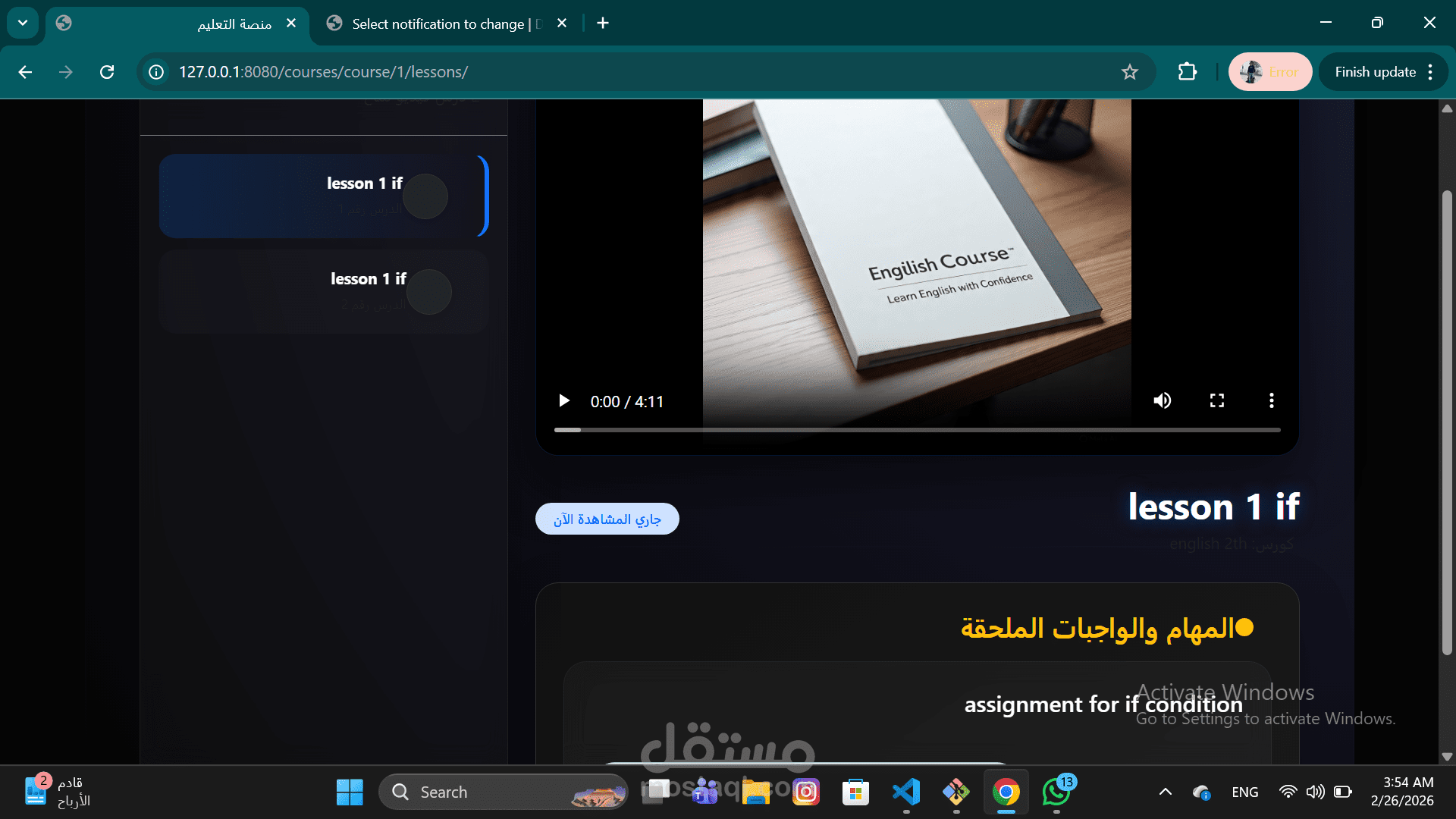Play the lesson video
This screenshot has height=819, width=1456.
coord(563,400)
